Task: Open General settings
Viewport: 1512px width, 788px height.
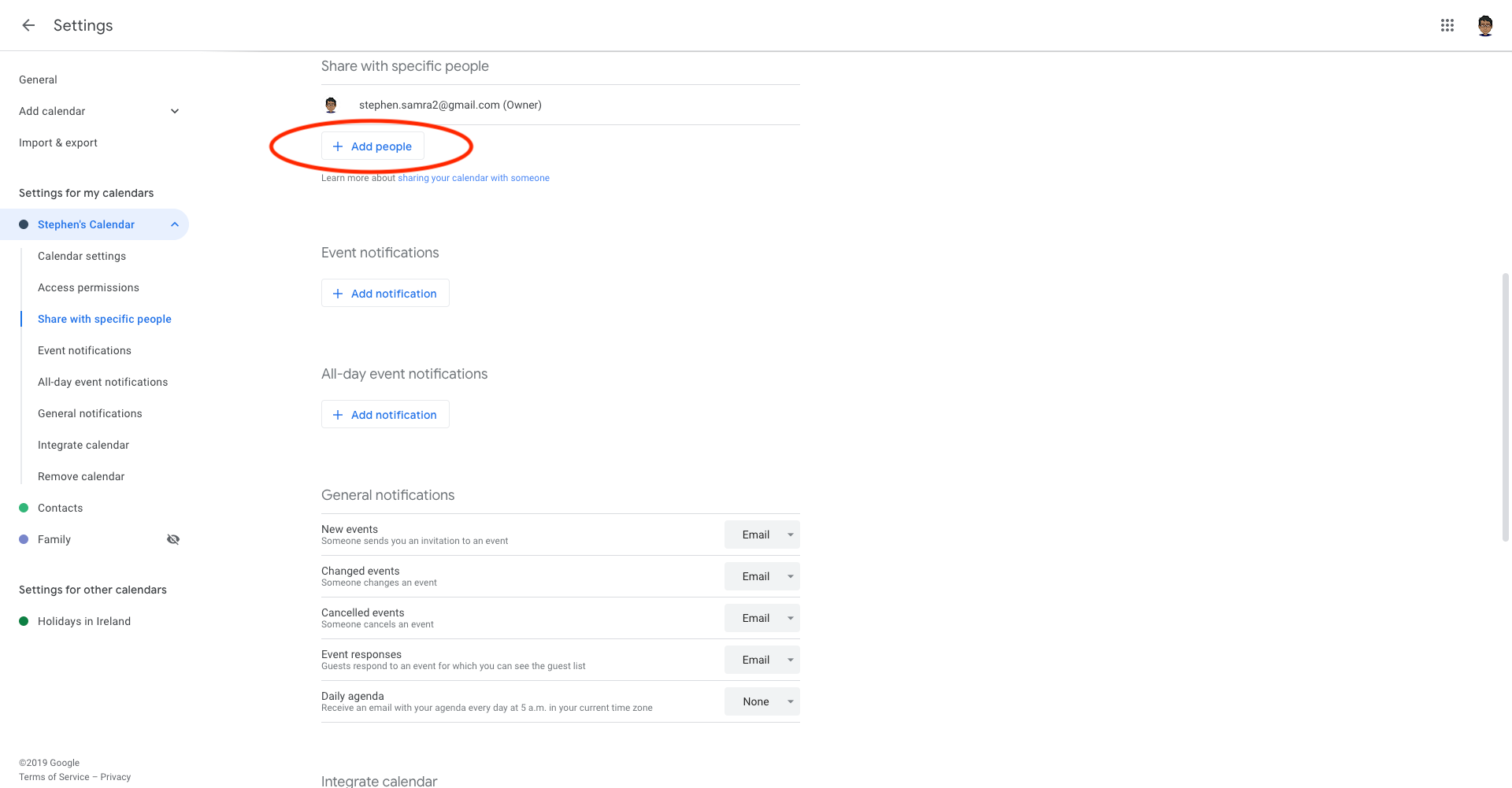Action: point(38,80)
